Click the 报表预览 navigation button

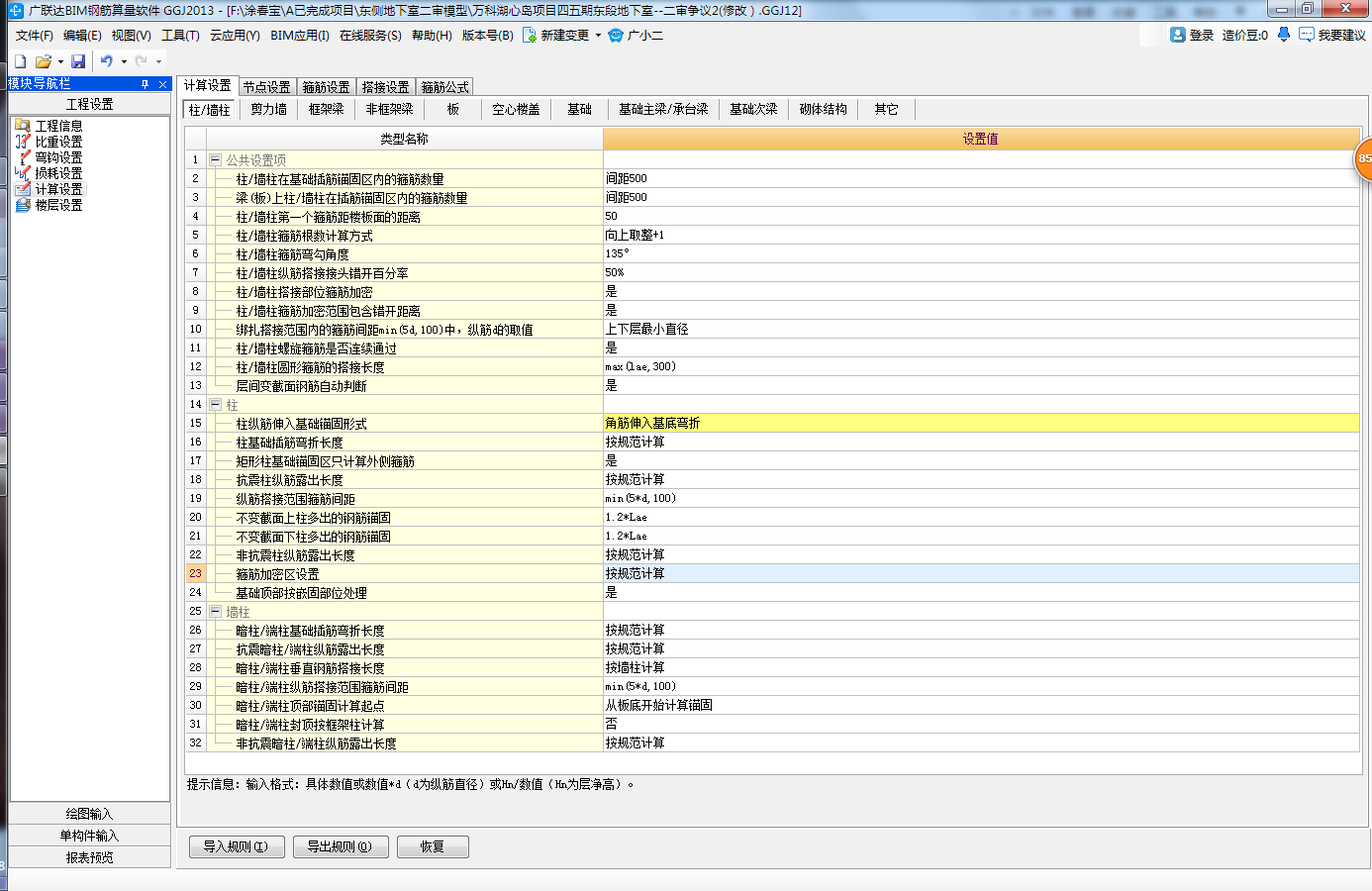(x=90, y=857)
